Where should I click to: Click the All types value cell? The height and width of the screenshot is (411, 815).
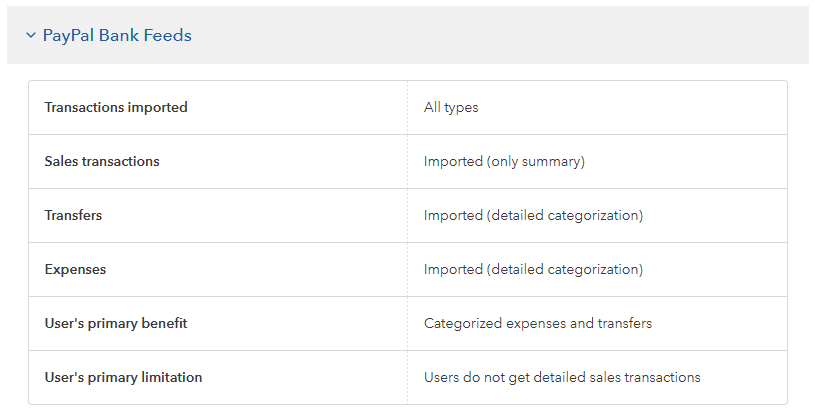pos(451,107)
